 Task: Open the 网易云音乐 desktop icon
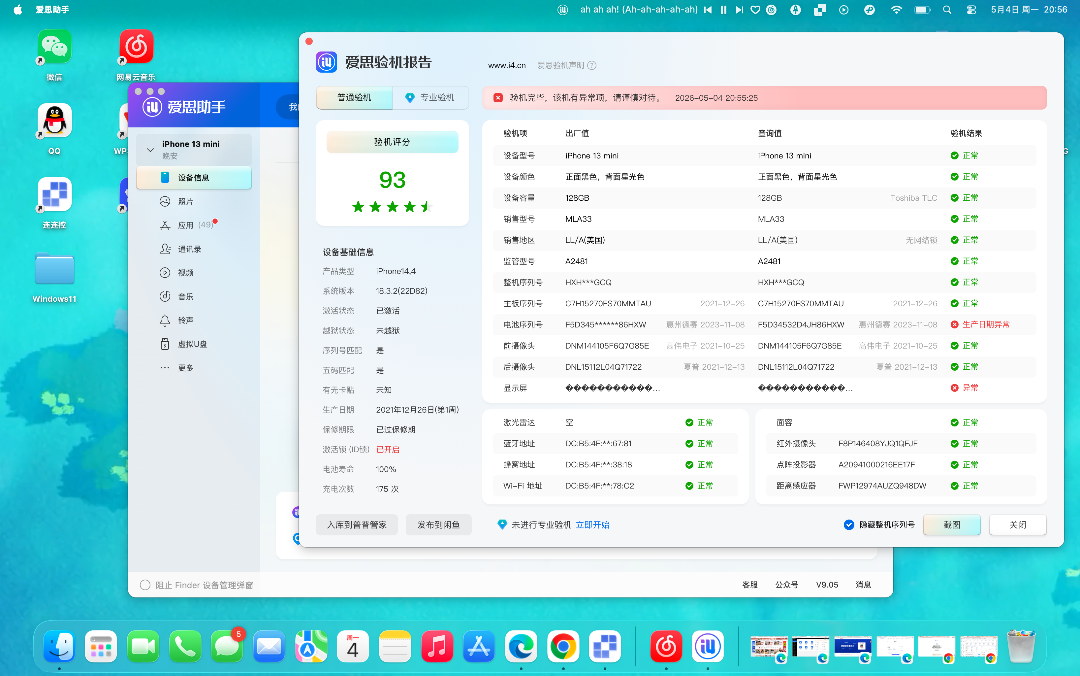pos(136,47)
